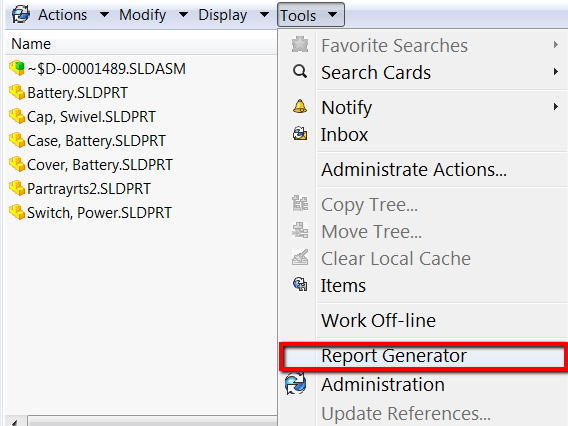
Task: Open the Display menu
Action: pyautogui.click(x=222, y=15)
